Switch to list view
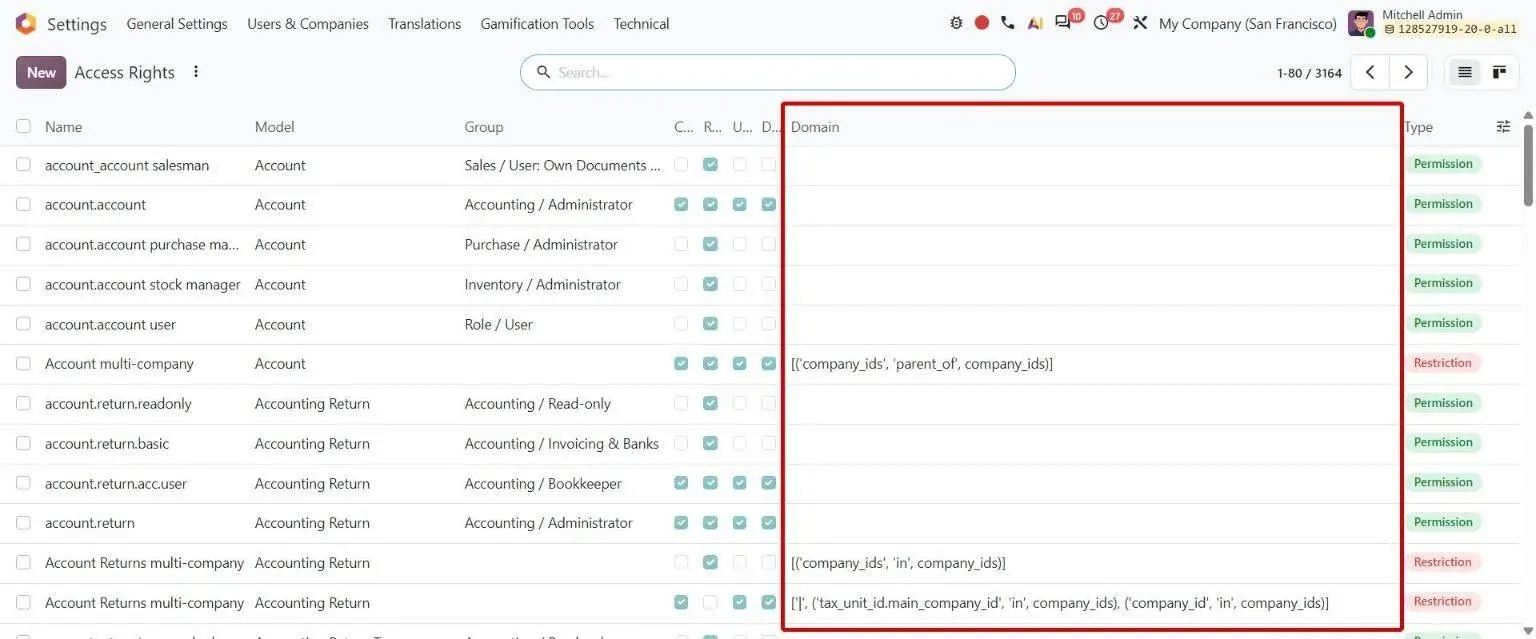The height and width of the screenshot is (639, 1536). (x=1464, y=72)
